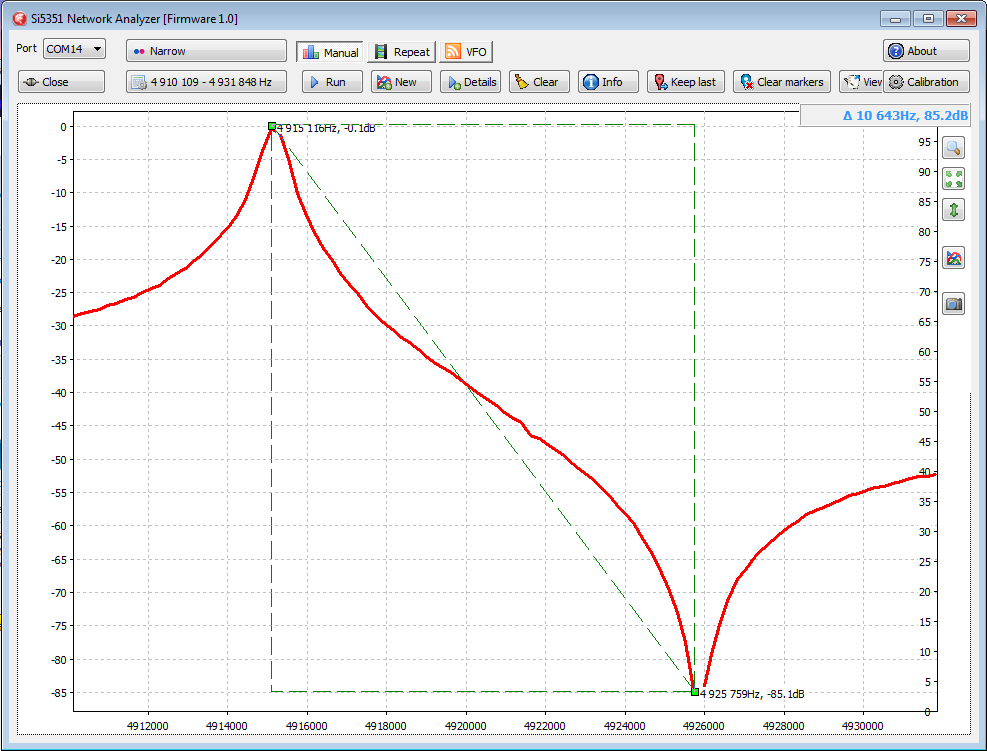
Task: Close the serial port connection
Action: pos(61,82)
